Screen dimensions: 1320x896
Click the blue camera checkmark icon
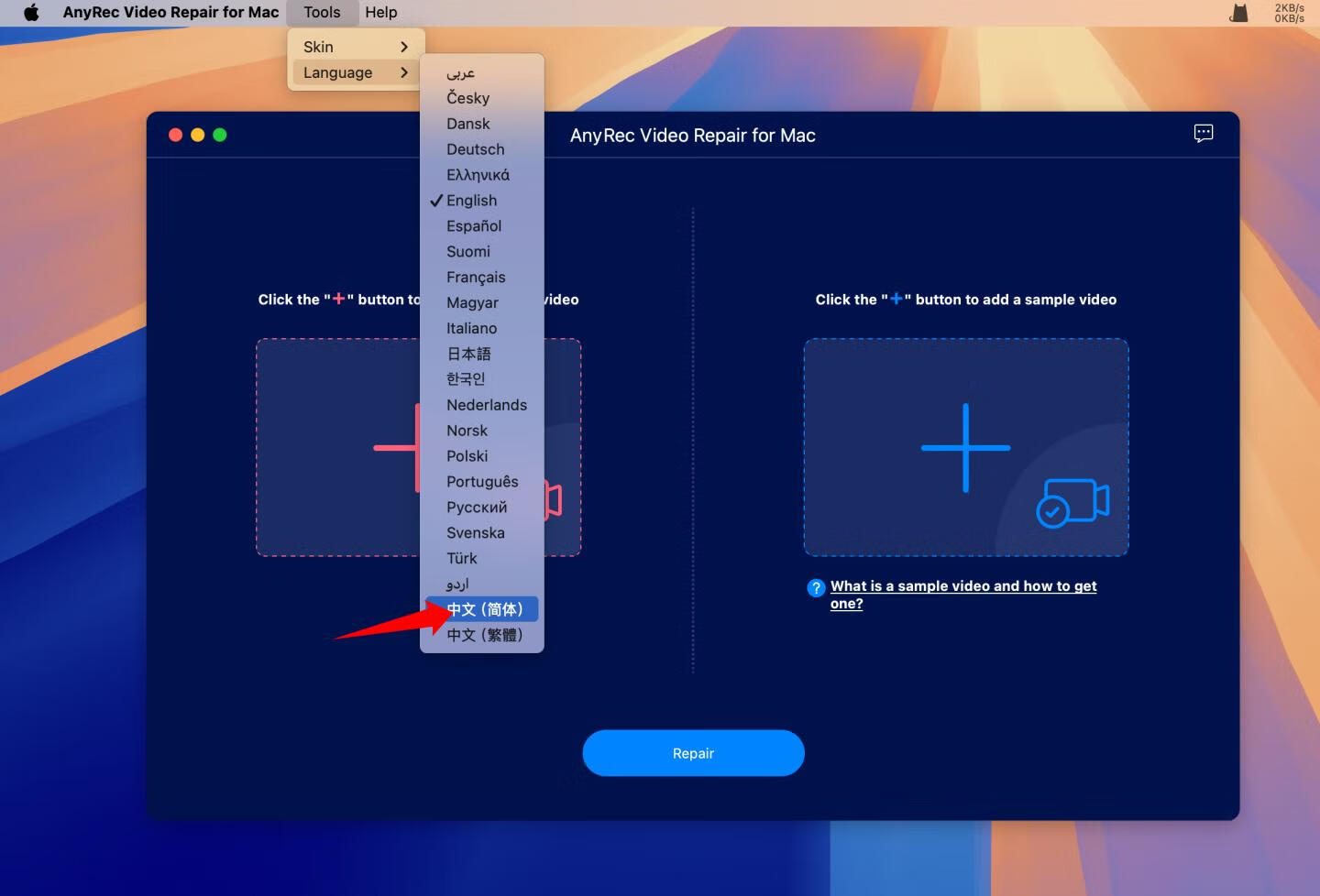[1072, 502]
